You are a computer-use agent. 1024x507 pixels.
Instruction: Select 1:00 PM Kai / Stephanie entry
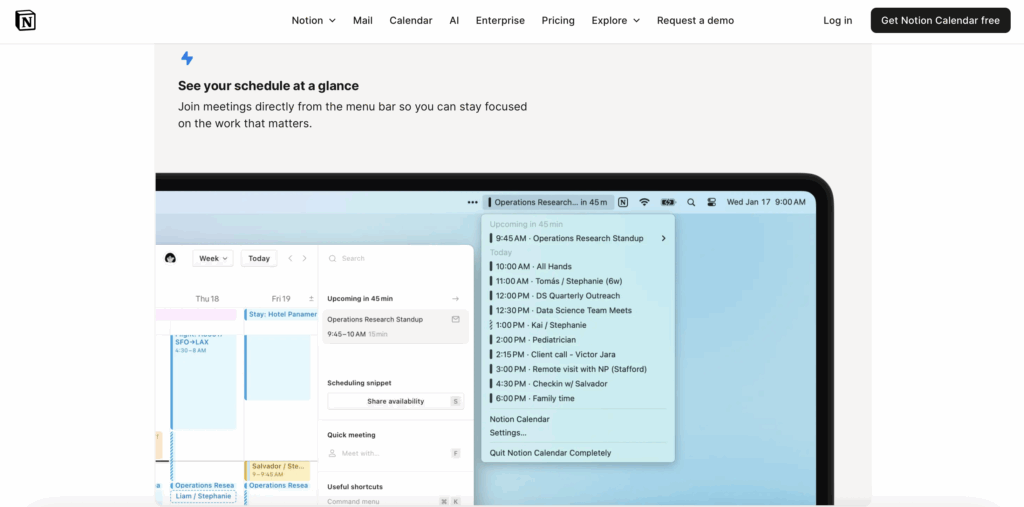pyautogui.click(x=578, y=325)
